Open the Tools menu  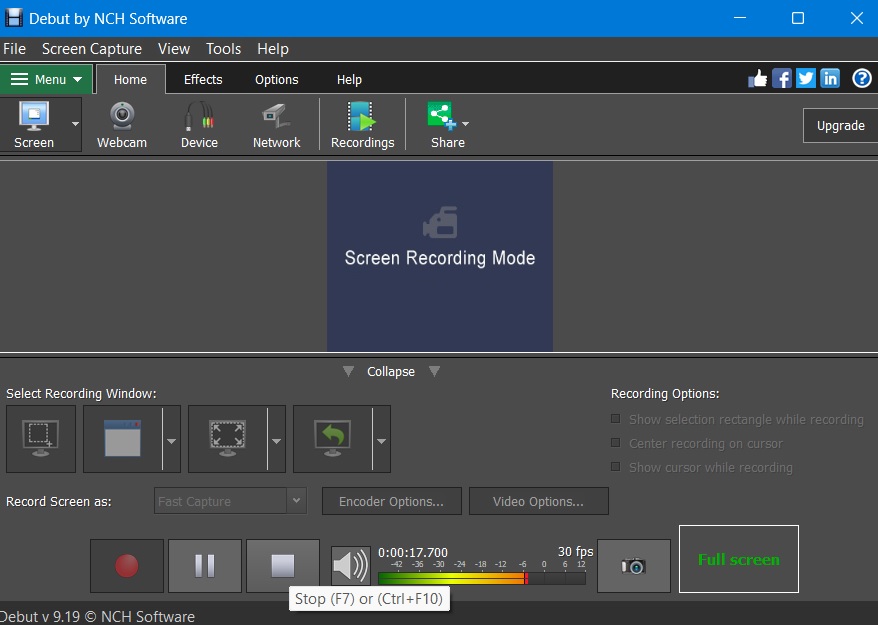[x=223, y=48]
